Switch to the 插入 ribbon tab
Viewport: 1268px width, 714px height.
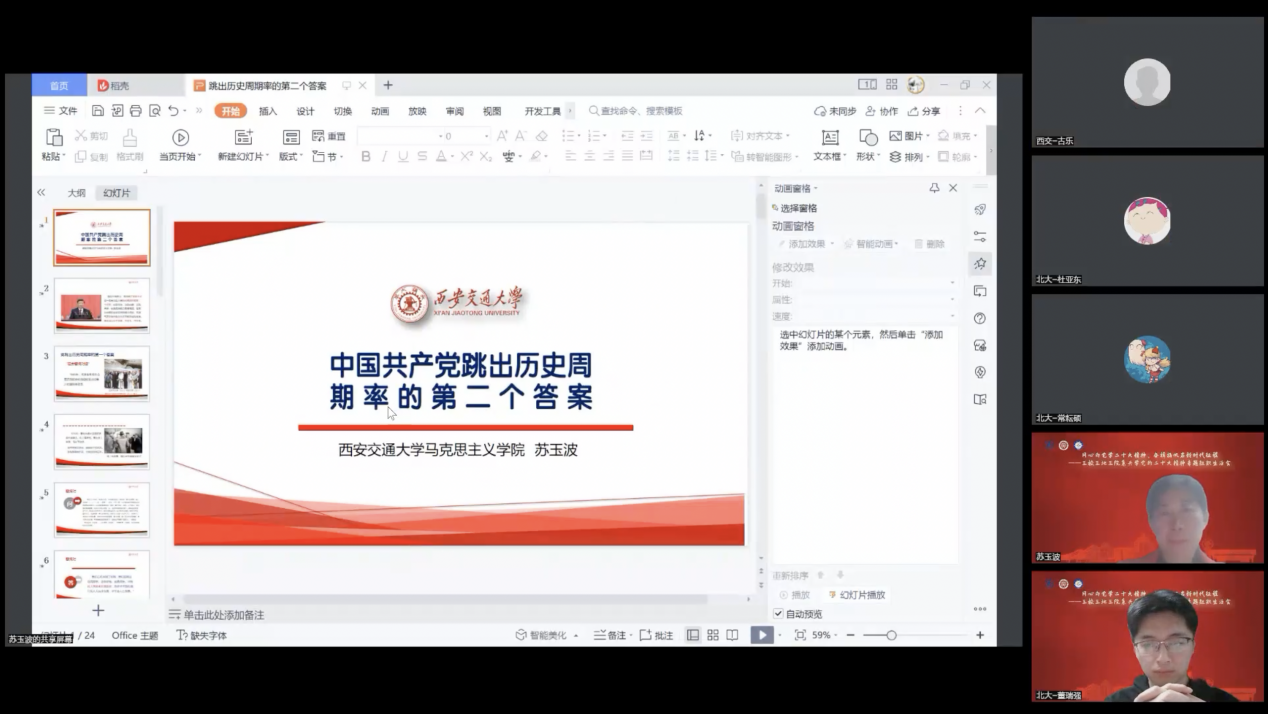[x=268, y=111]
